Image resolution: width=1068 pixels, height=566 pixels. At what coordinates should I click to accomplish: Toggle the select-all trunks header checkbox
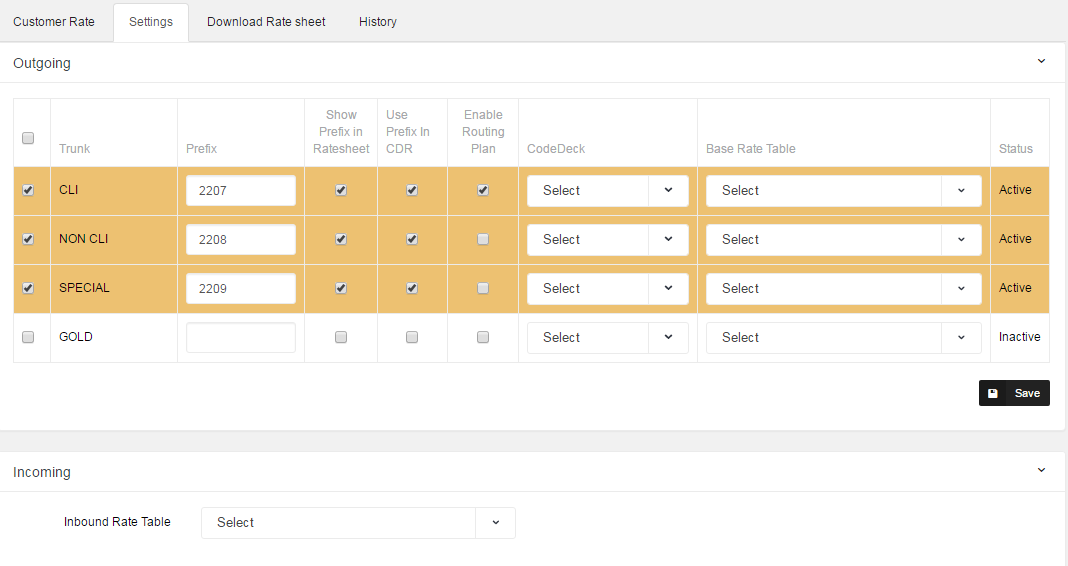click(x=28, y=138)
